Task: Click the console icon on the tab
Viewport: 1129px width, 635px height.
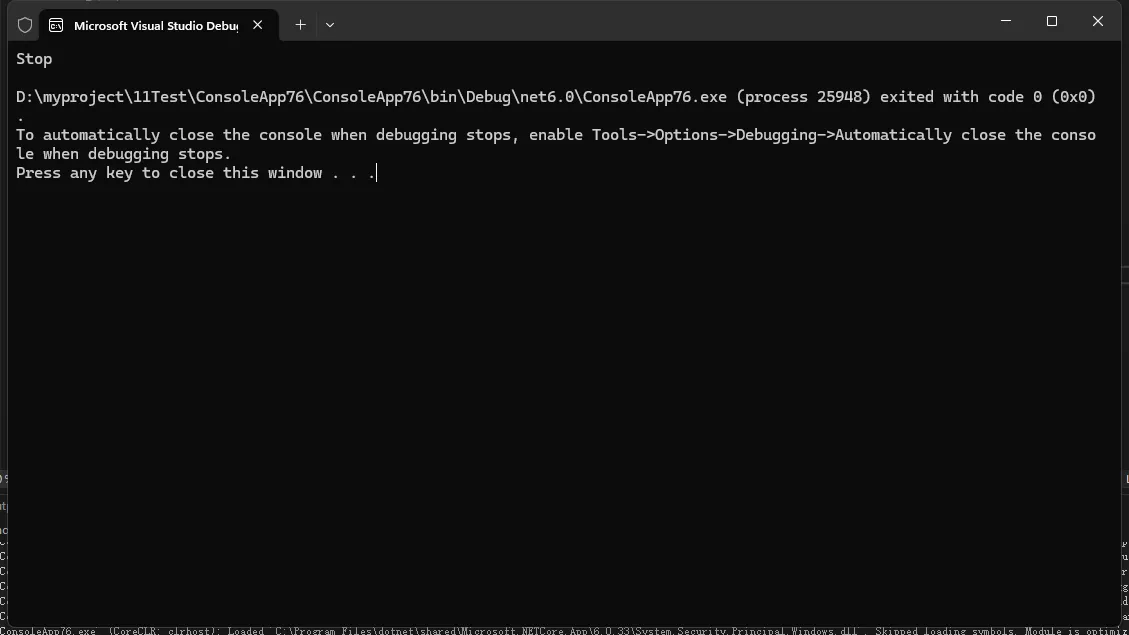Action: 56,25
